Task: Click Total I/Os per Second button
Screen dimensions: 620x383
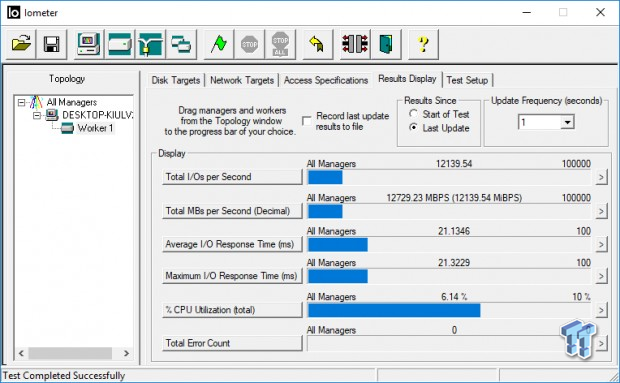Action: pos(232,177)
